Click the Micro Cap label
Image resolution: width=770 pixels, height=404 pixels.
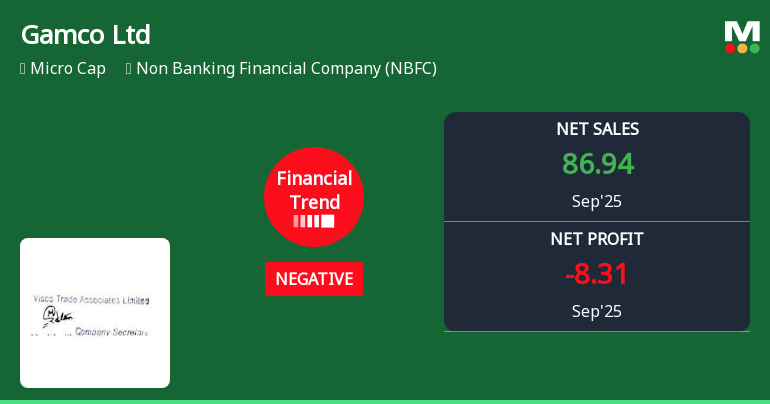pyautogui.click(x=68, y=69)
